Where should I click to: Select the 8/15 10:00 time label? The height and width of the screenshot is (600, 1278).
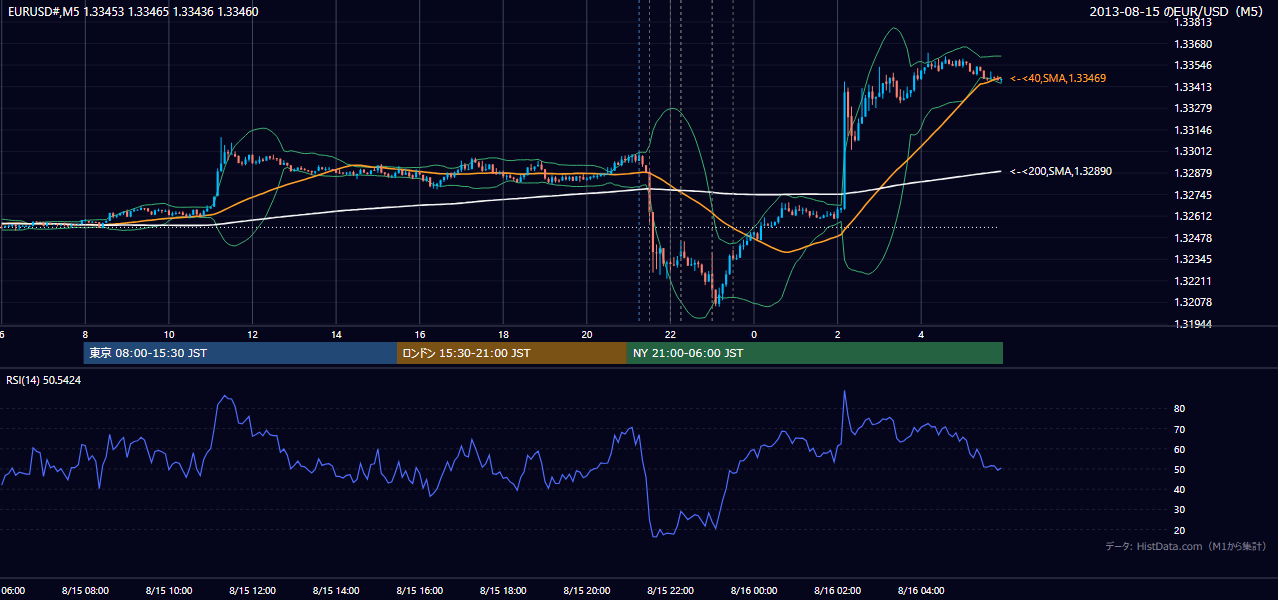click(x=169, y=590)
